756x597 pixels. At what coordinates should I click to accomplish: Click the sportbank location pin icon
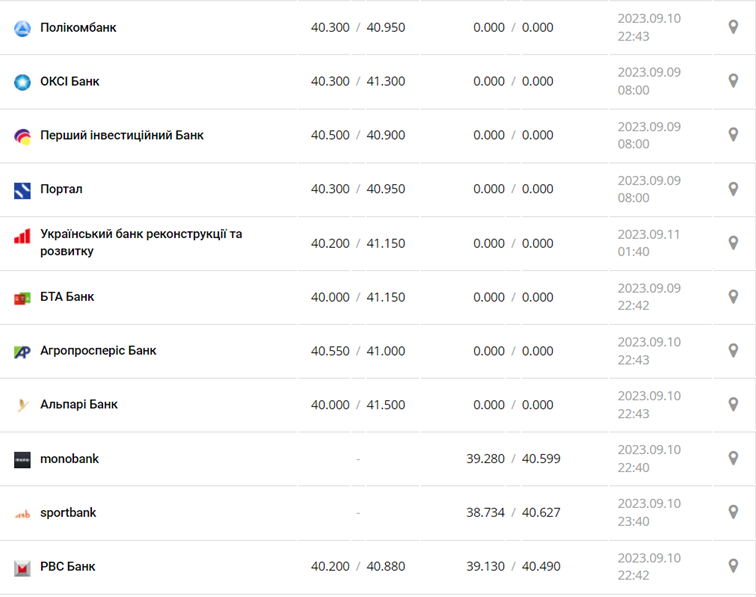click(x=733, y=513)
